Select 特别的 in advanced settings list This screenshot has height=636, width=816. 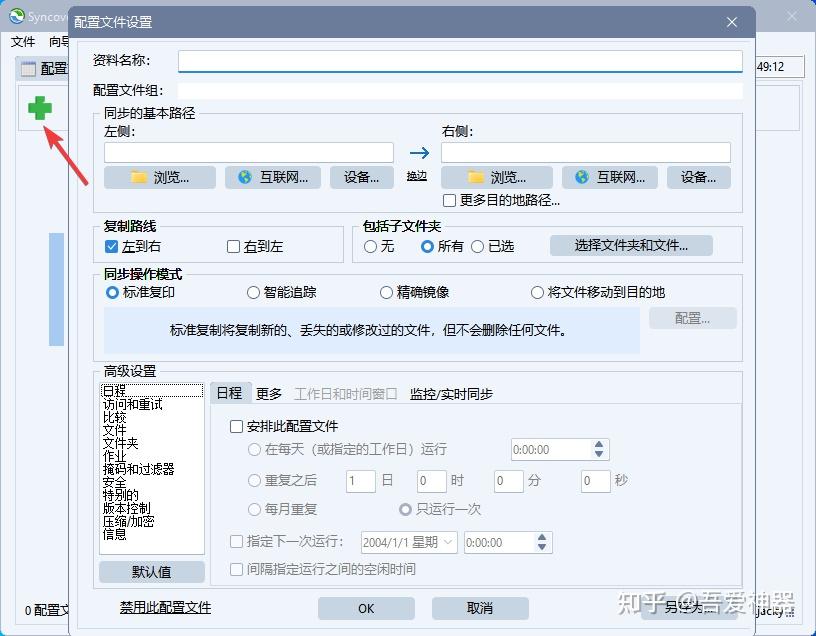click(x=120, y=495)
